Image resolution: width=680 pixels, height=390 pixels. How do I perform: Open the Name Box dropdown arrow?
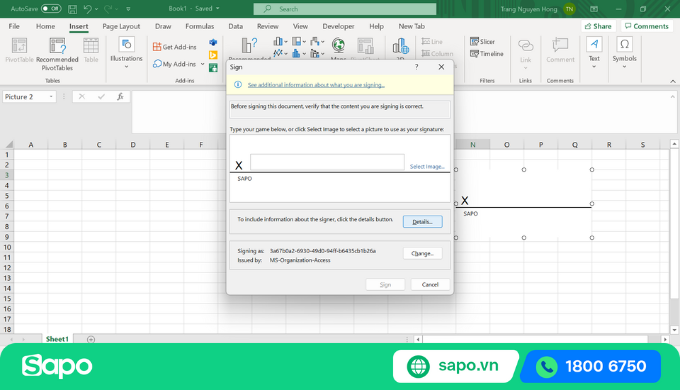pyautogui.click(x=51, y=97)
